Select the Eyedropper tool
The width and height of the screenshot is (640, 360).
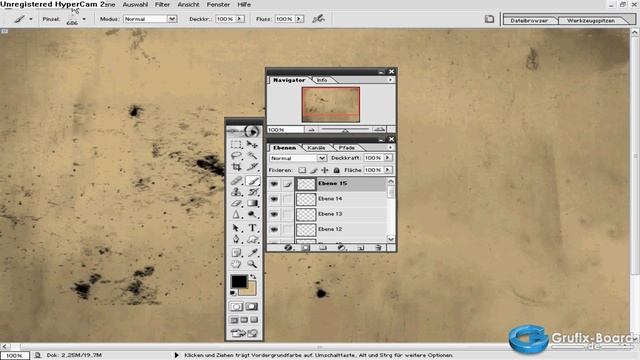point(252,253)
